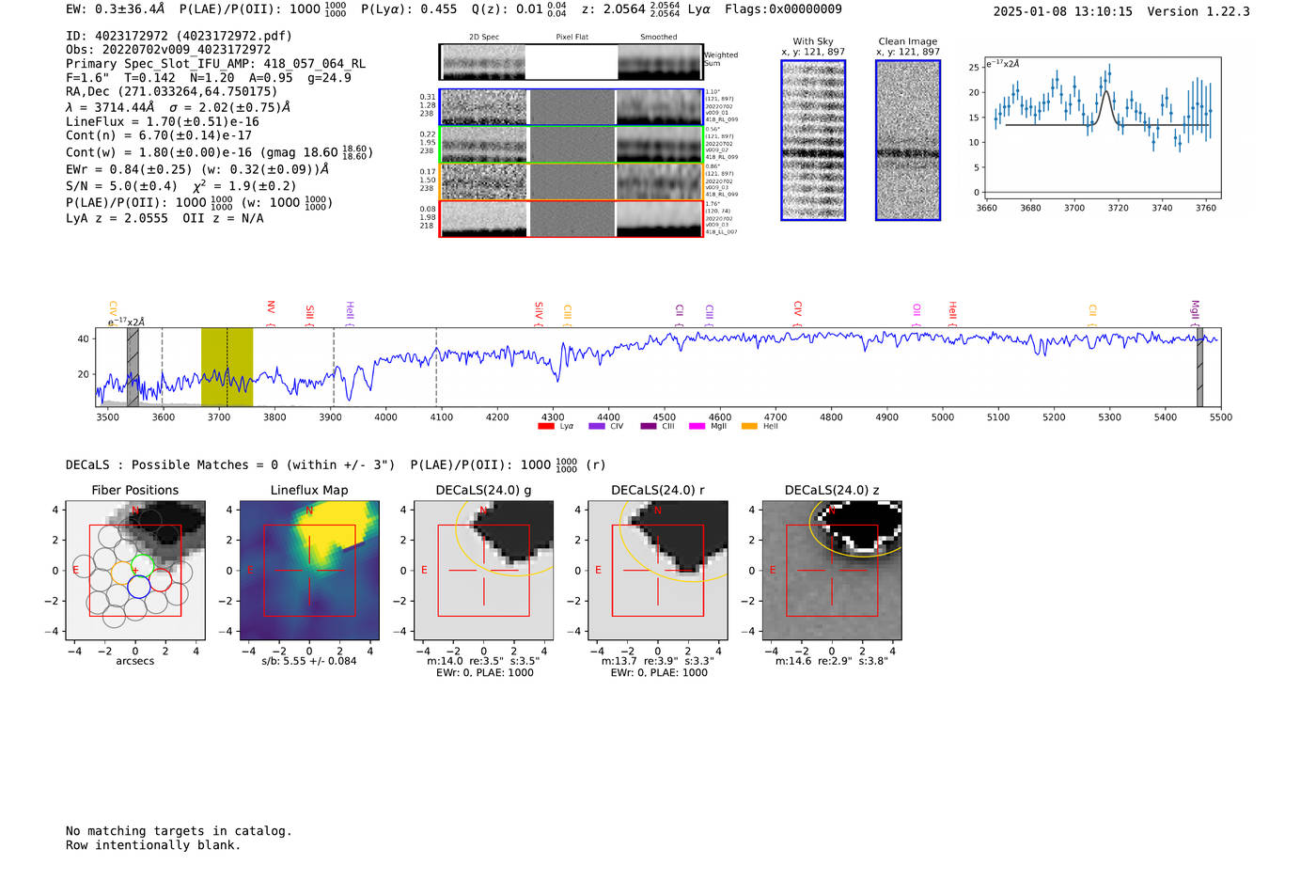Open the DECaLS r-band image
The height and width of the screenshot is (896, 1316).
pyautogui.click(x=658, y=570)
